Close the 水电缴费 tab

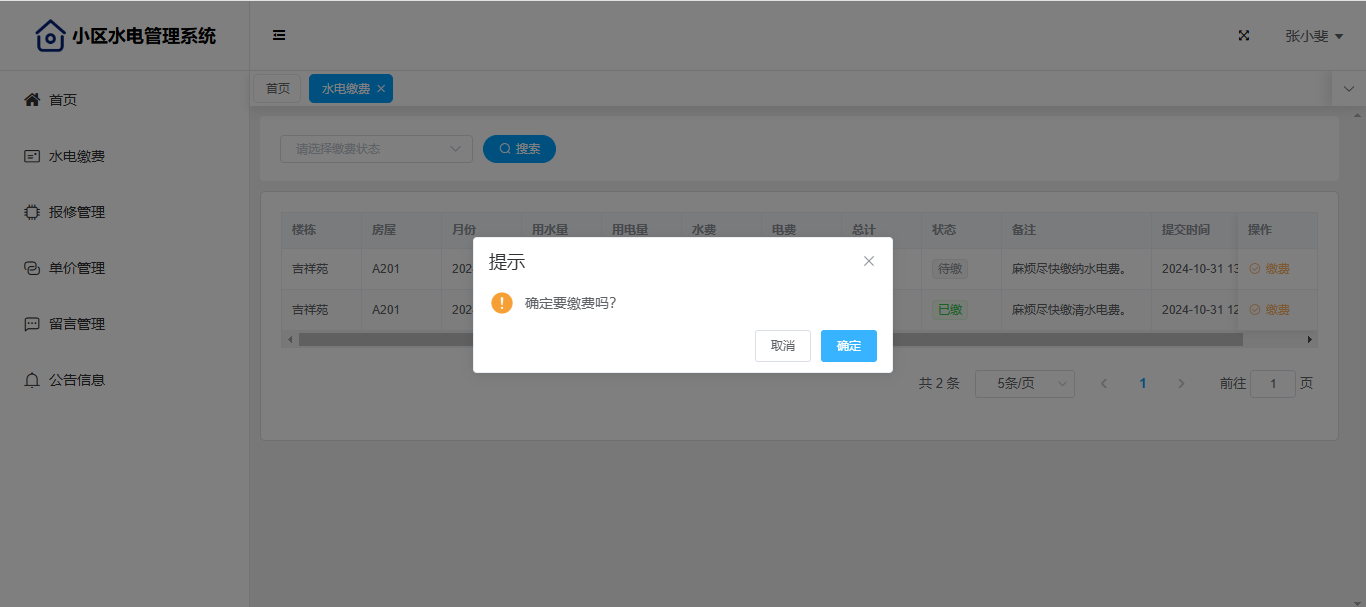pos(381,89)
